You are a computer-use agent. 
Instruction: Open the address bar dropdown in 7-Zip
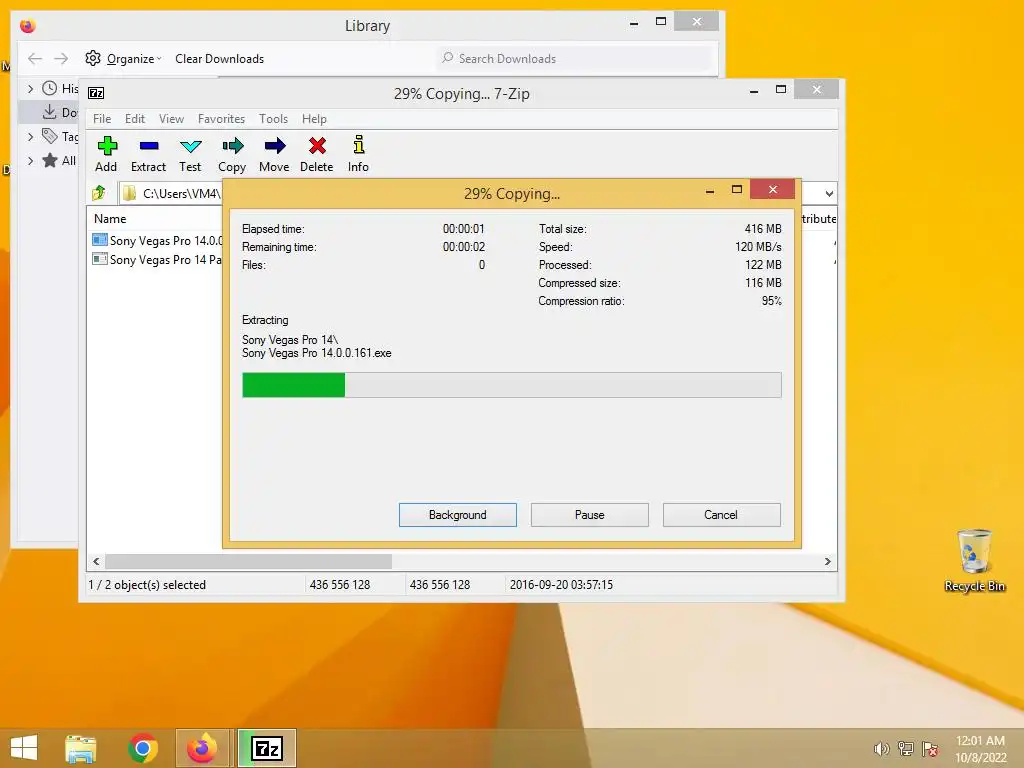point(829,193)
